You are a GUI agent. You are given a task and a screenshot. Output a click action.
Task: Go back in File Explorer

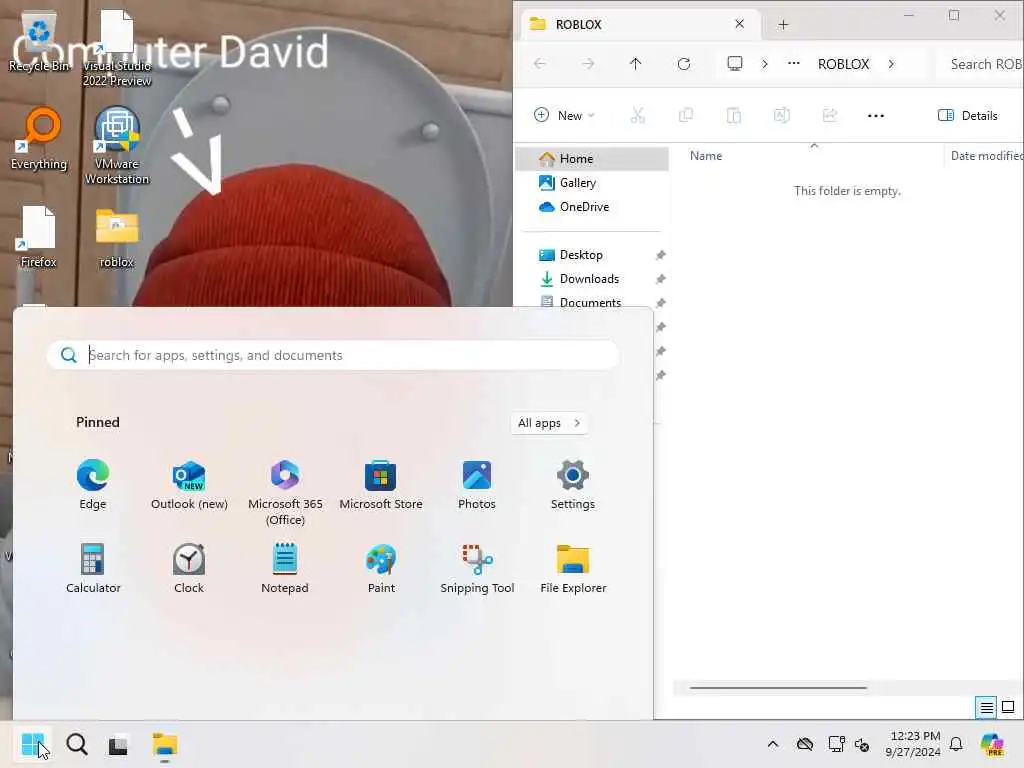click(539, 64)
